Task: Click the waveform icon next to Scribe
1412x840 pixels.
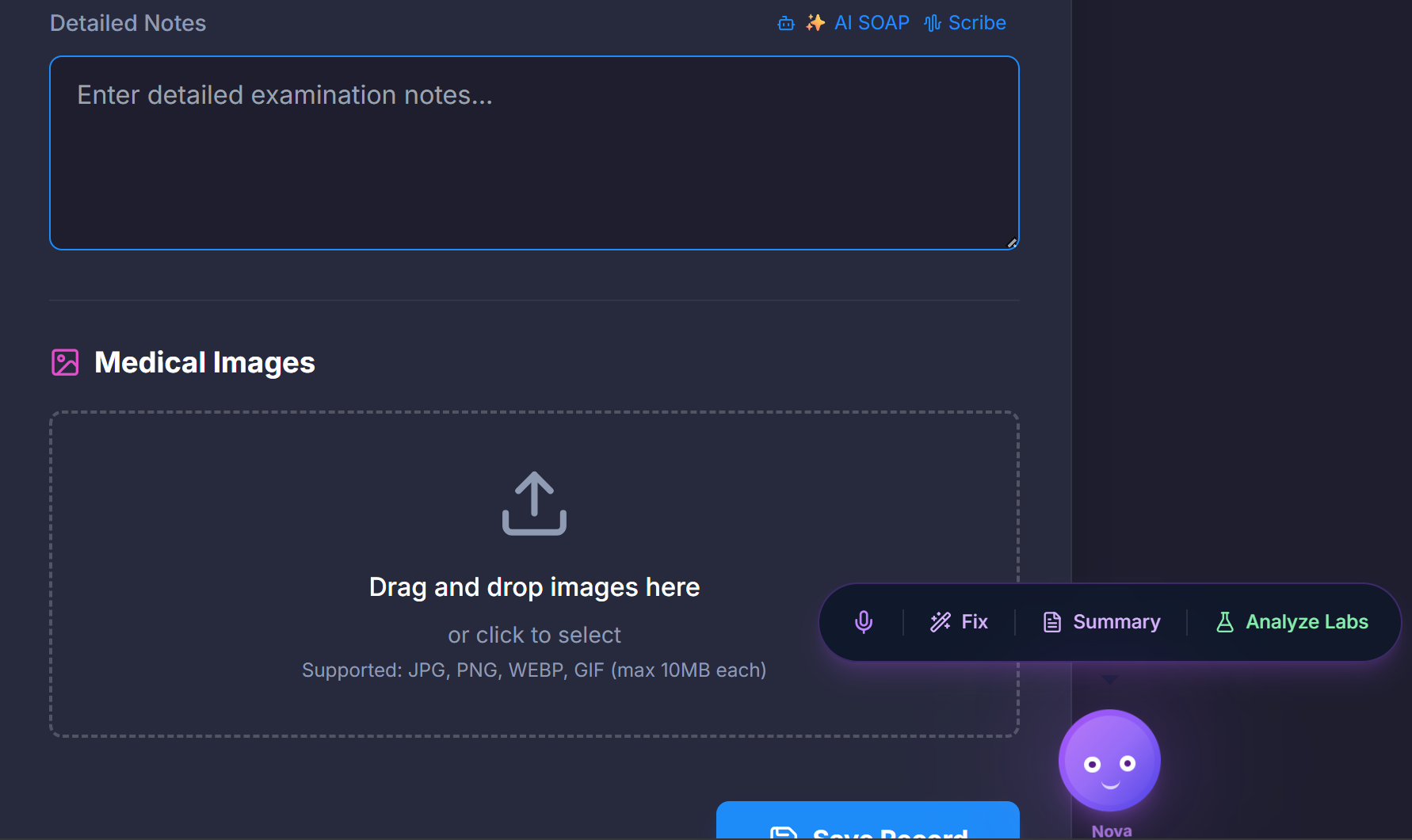Action: coord(932,23)
